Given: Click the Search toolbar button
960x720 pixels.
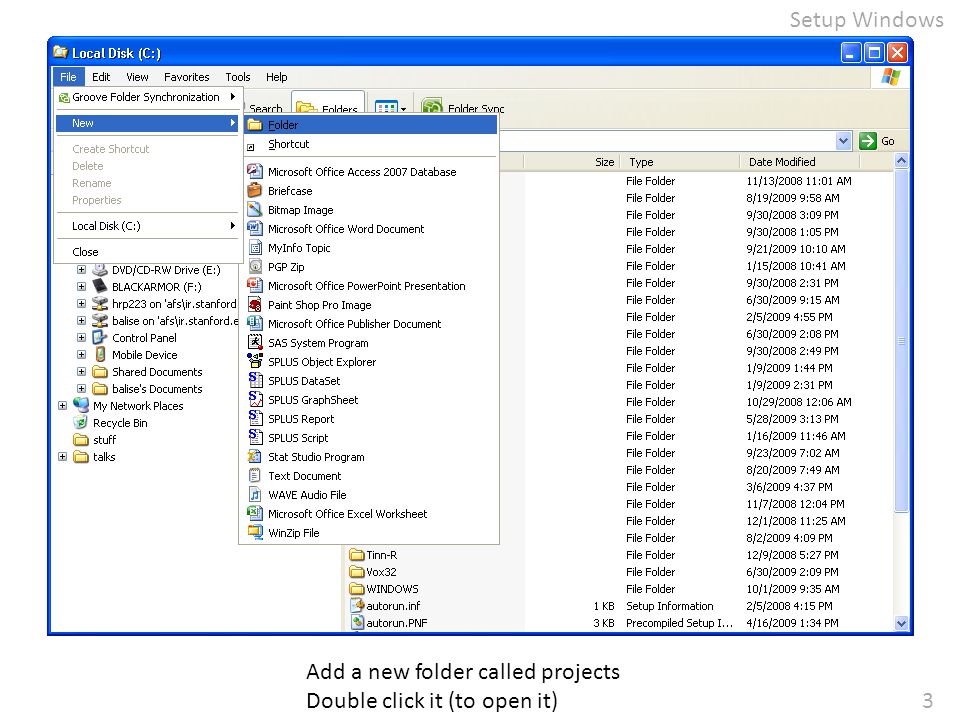Looking at the screenshot, I should (x=266, y=108).
